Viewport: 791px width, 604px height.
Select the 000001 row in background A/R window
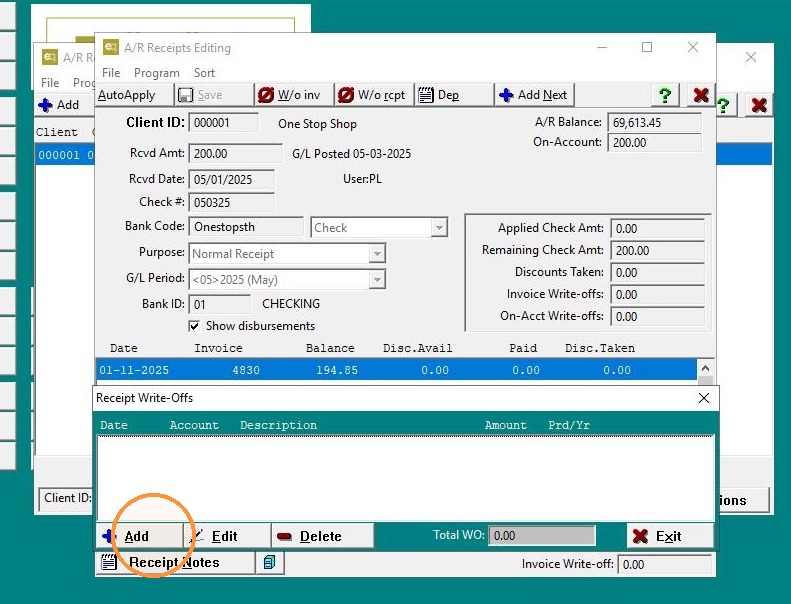pos(65,154)
